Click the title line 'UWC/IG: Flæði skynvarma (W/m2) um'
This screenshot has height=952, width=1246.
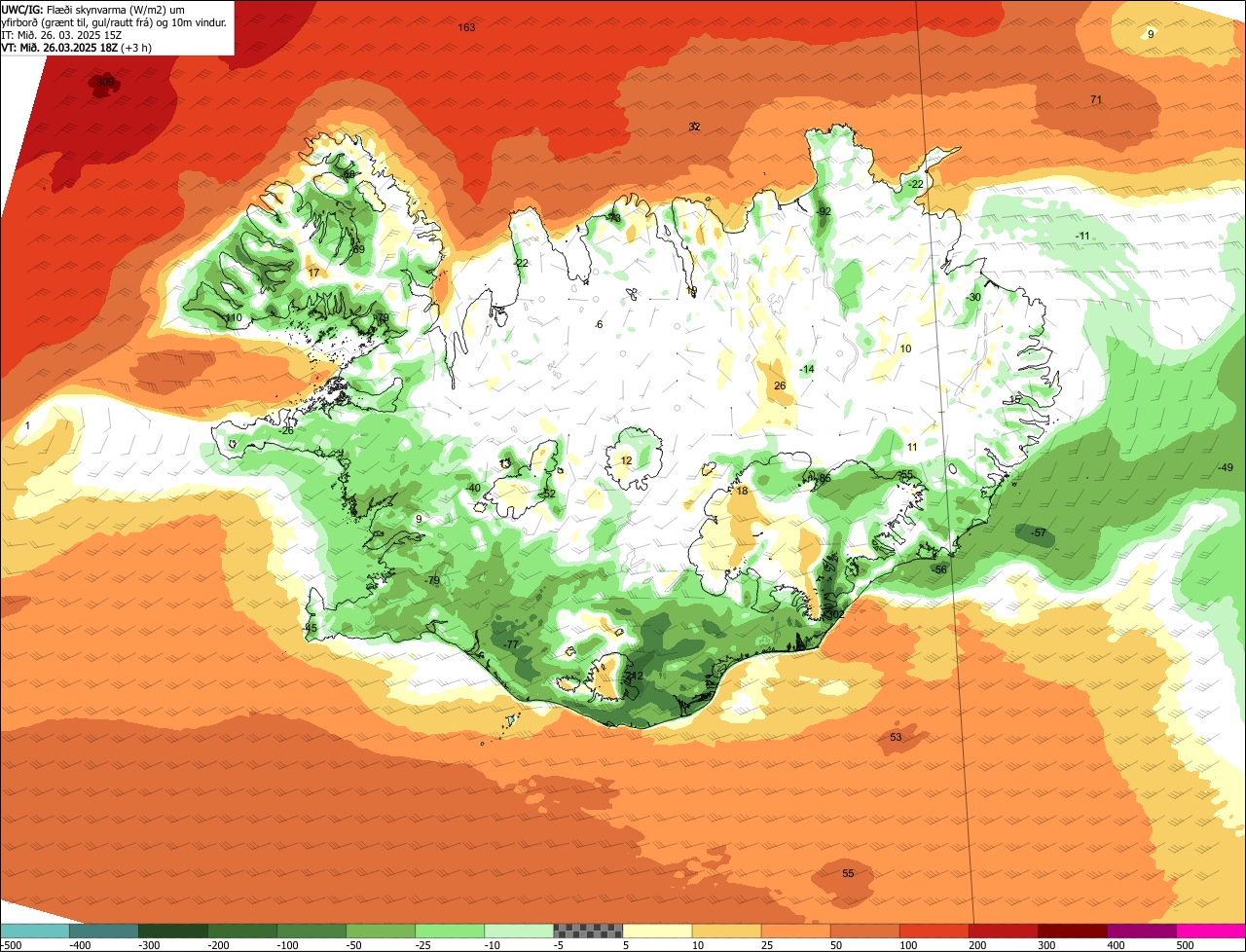[93, 9]
